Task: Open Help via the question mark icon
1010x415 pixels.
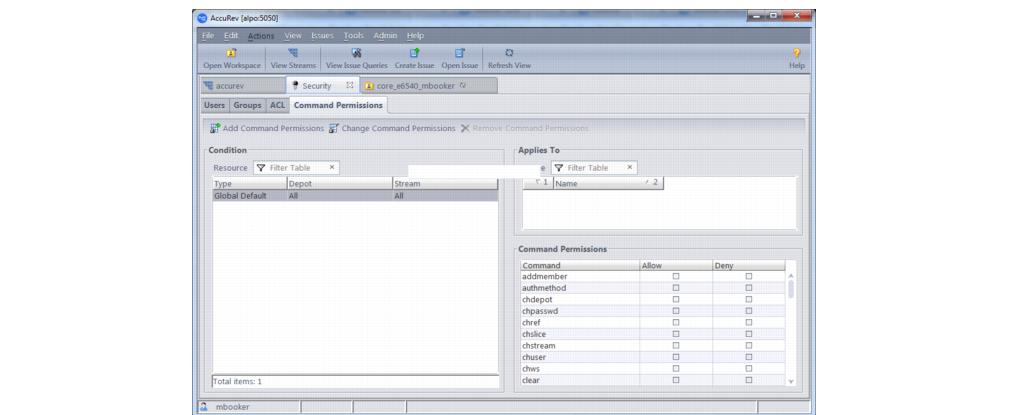Action: (796, 52)
